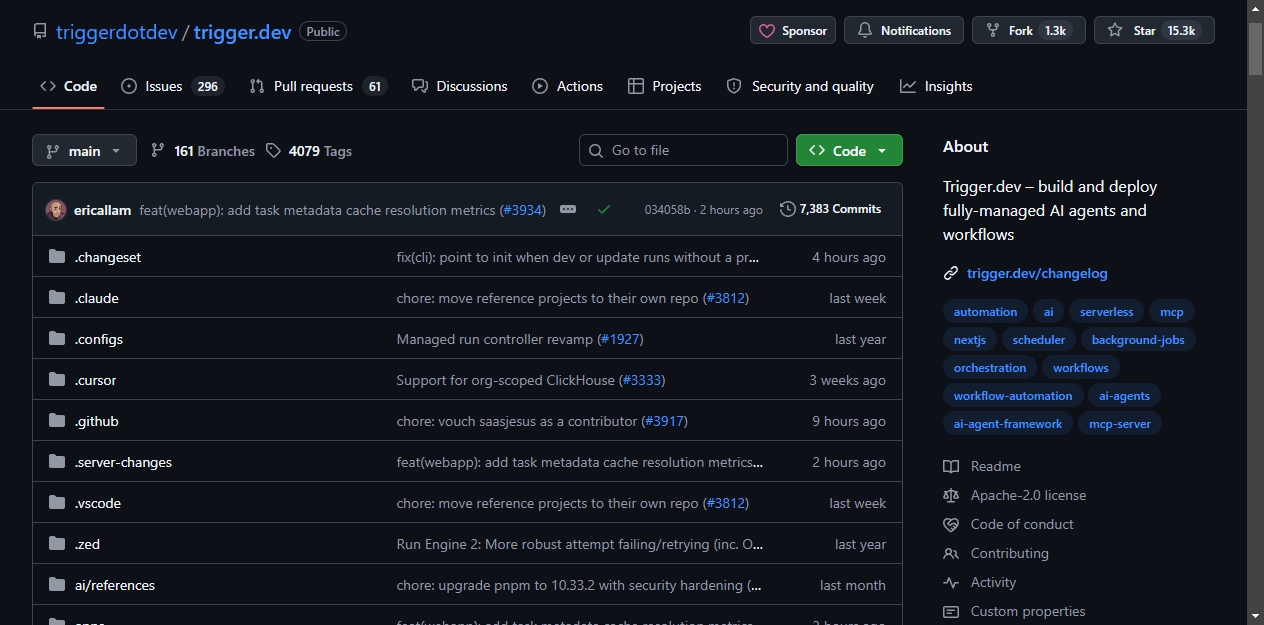Open the green Code dropdown button
The image size is (1264, 625).
pyautogui.click(x=849, y=150)
